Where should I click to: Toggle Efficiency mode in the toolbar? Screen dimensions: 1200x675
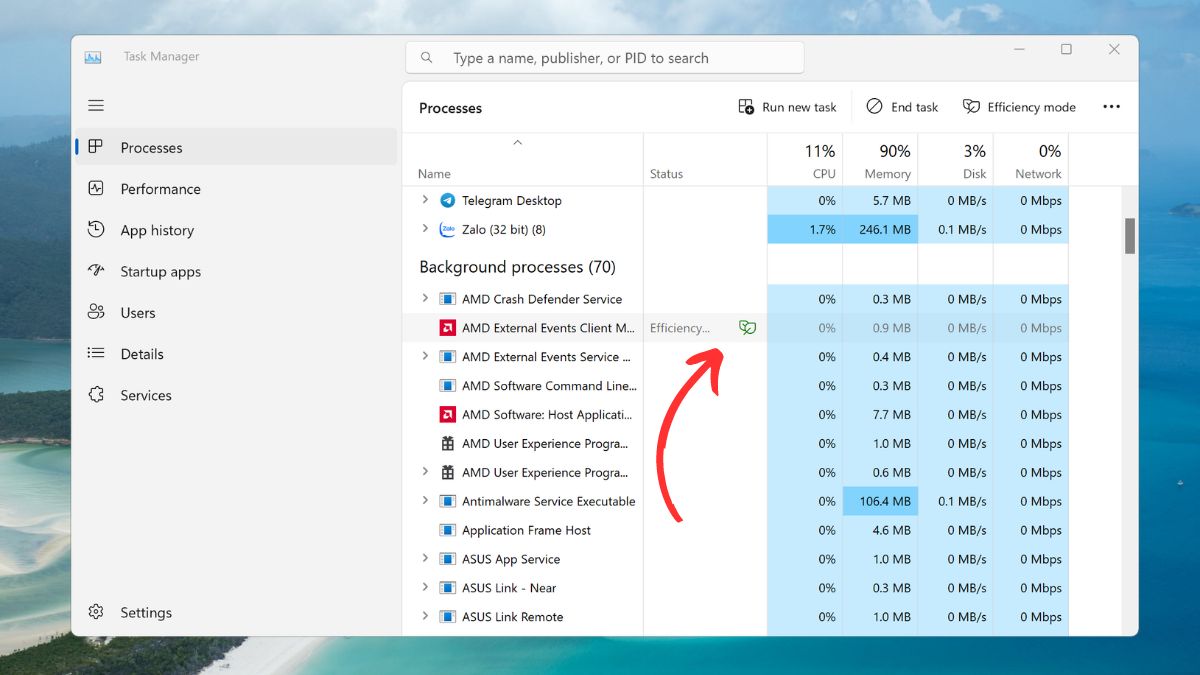(x=1019, y=107)
